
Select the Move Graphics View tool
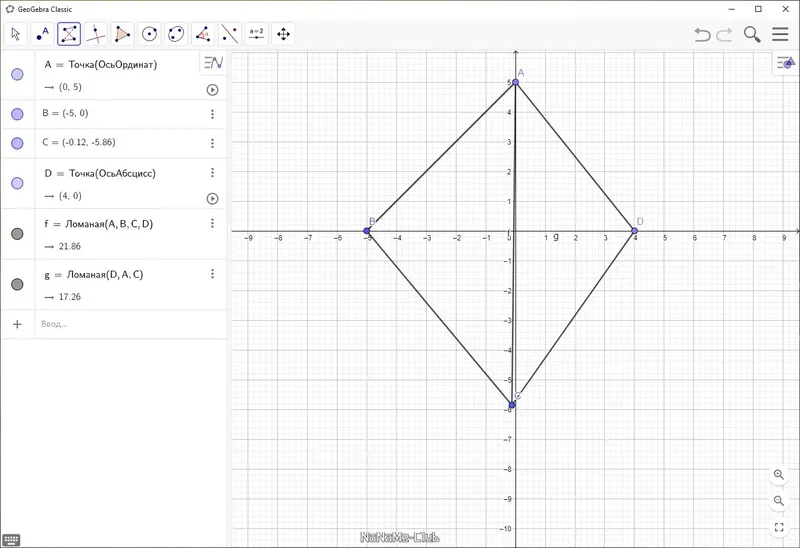pos(283,34)
